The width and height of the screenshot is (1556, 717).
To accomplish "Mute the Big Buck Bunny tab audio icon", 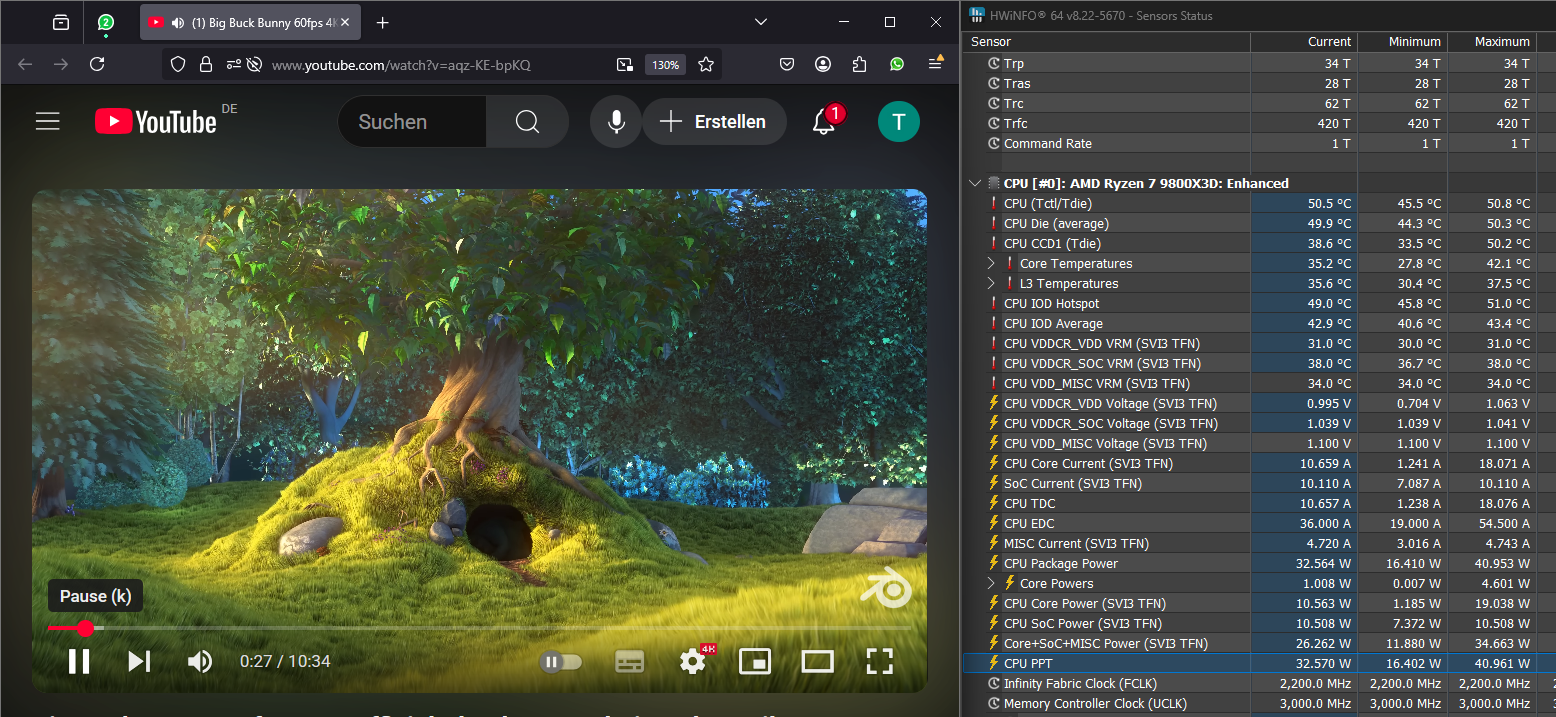I will 177,22.
